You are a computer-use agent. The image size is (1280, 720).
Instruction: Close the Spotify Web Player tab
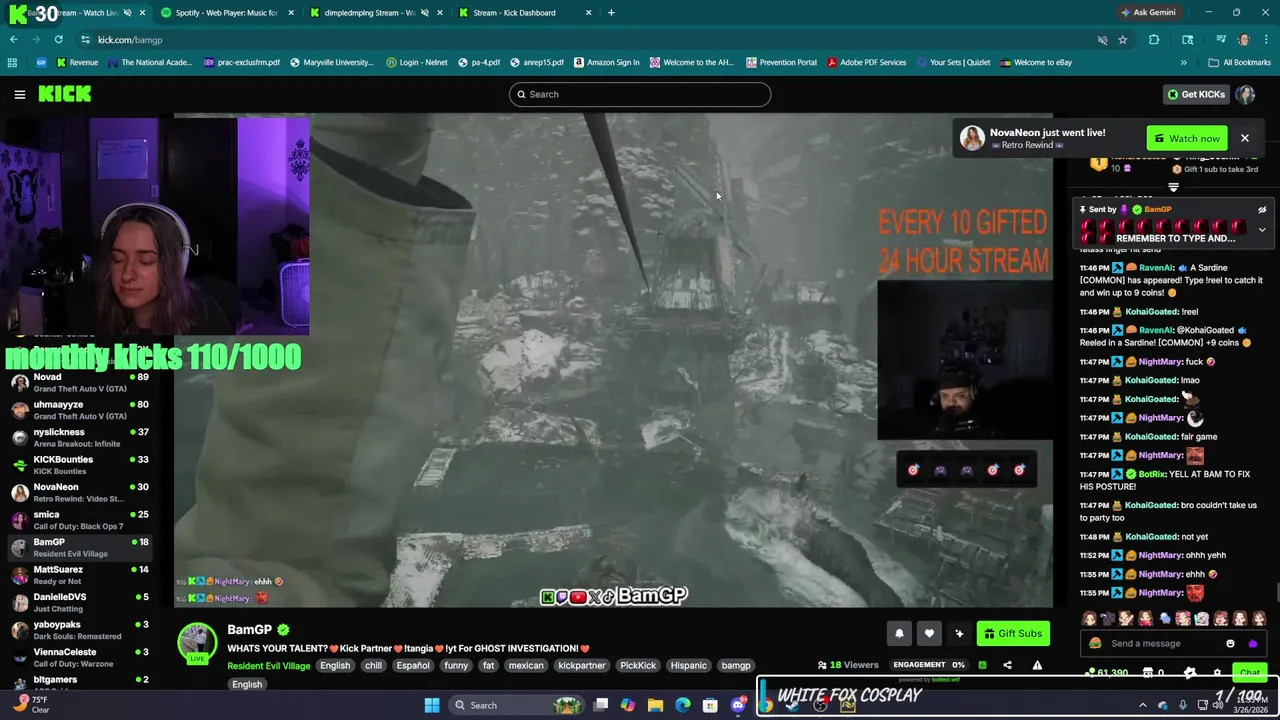pyautogui.click(x=291, y=13)
